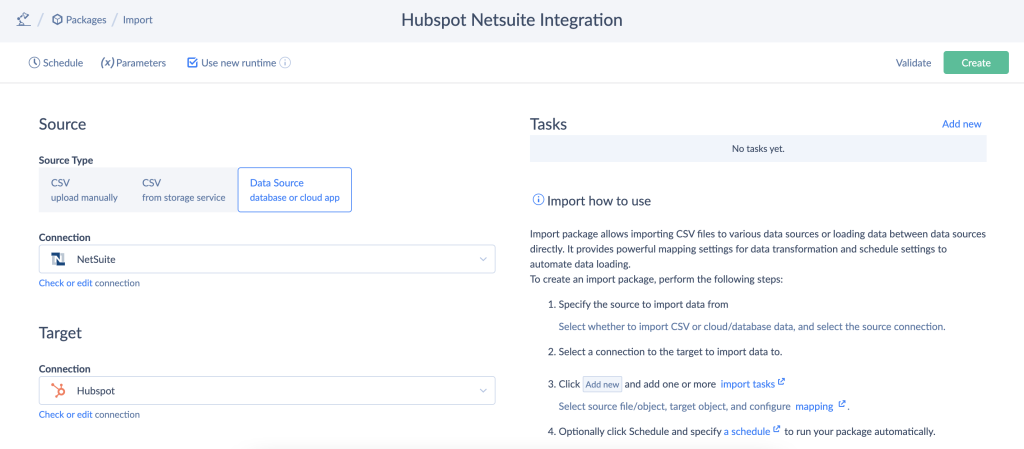The image size is (1024, 449).
Task: Select Data Source database or cloud app
Action: 295,190
